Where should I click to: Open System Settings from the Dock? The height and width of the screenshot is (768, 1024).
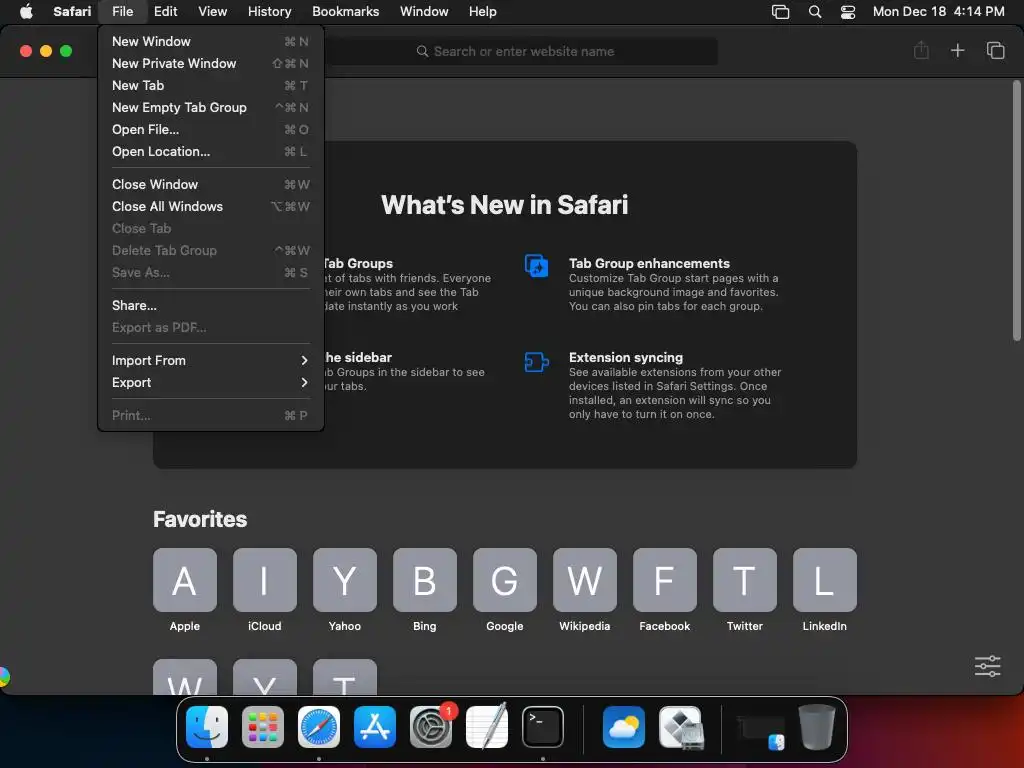(431, 727)
